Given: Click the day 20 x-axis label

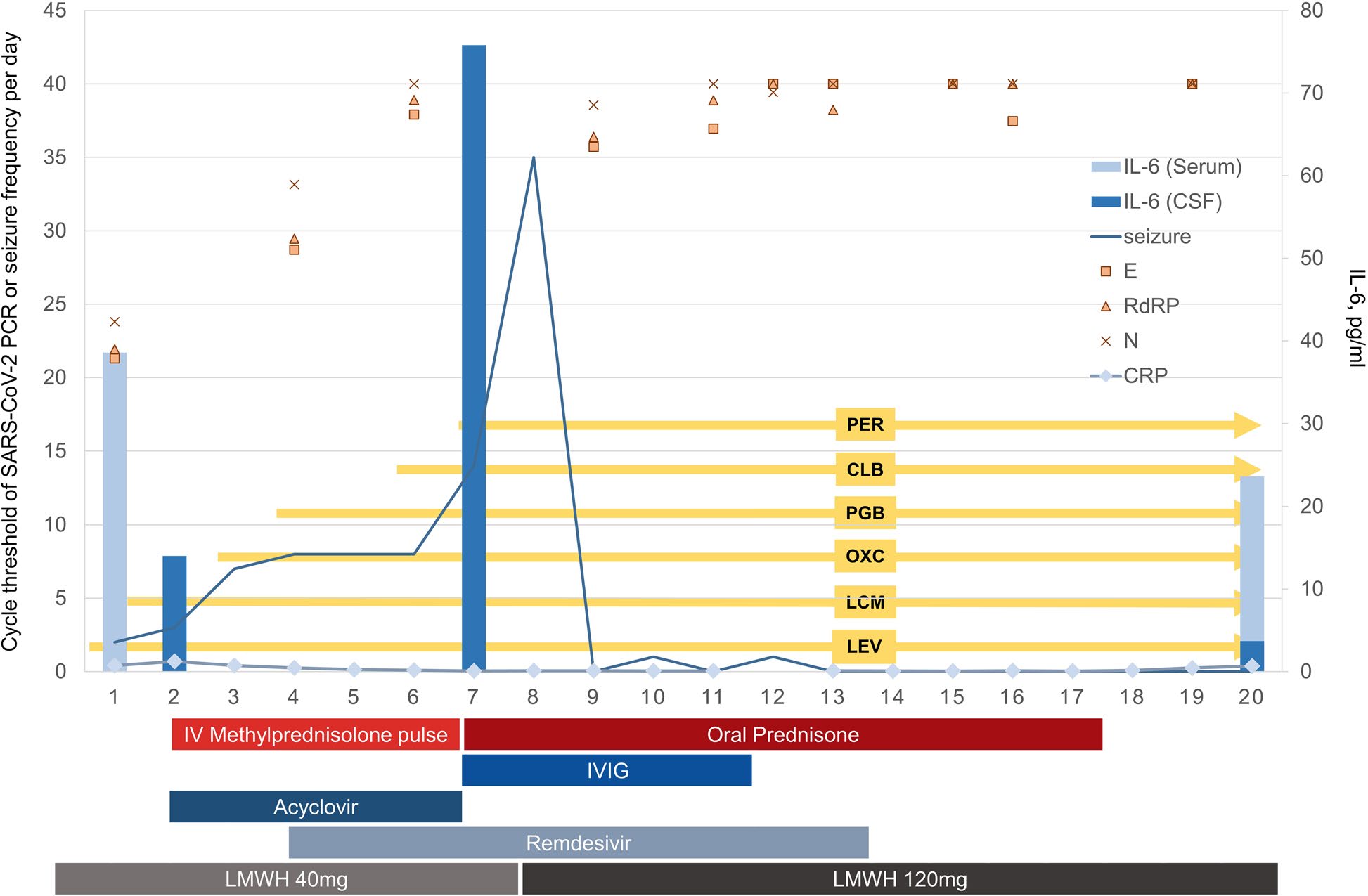Looking at the screenshot, I should [1251, 697].
